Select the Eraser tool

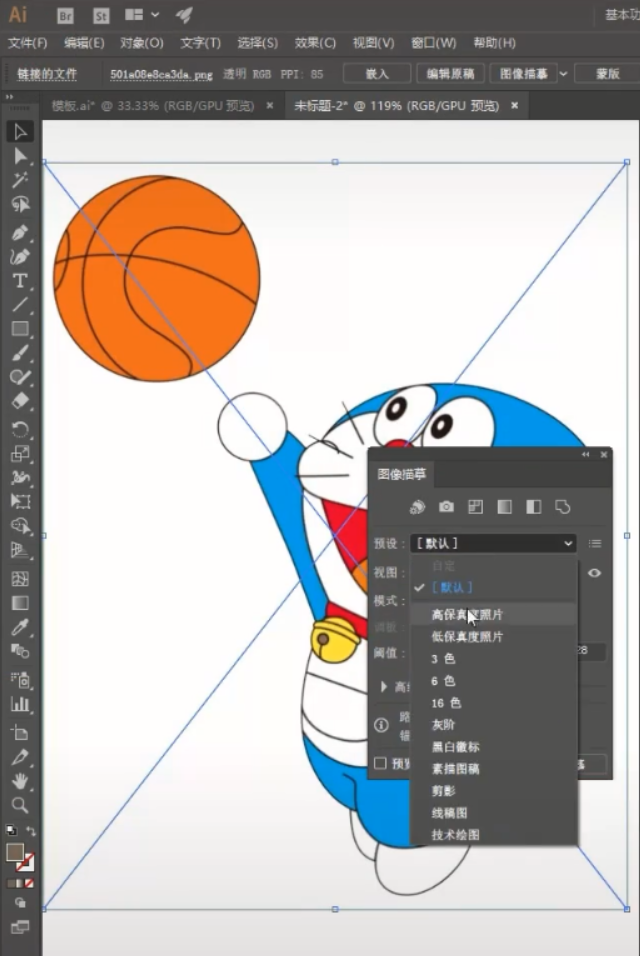coord(20,401)
